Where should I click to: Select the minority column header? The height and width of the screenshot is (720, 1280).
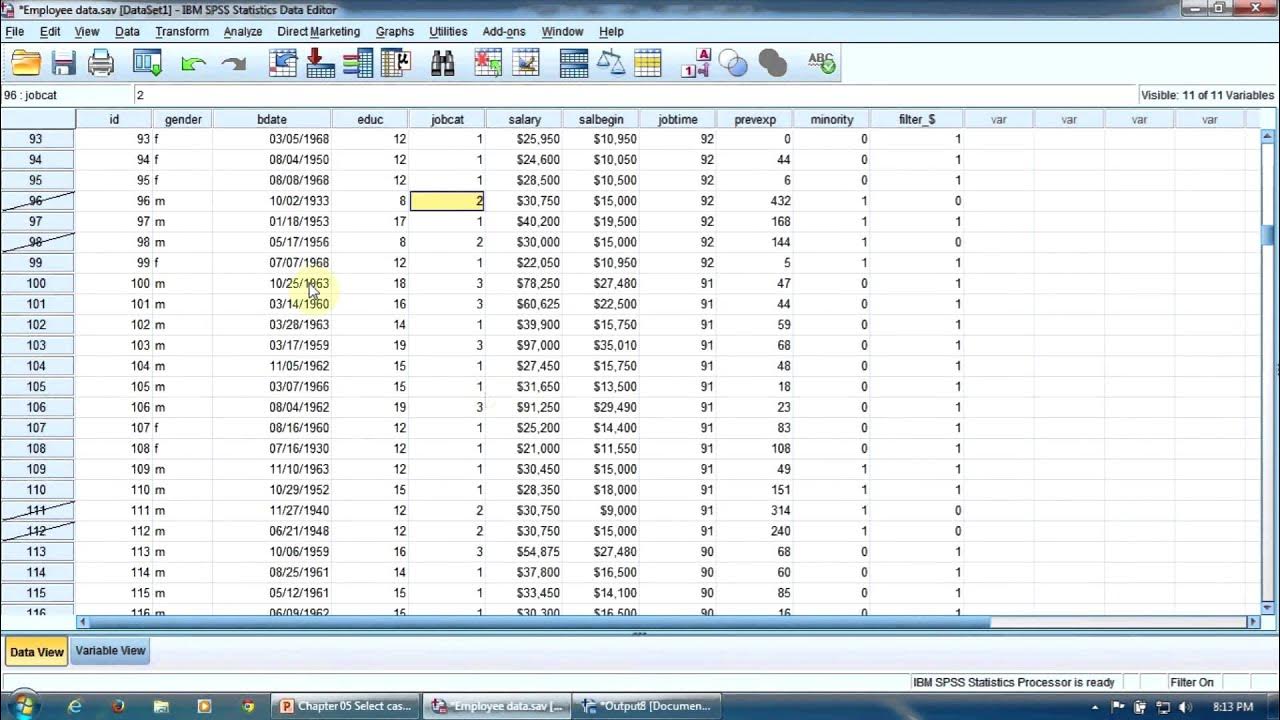coord(832,119)
